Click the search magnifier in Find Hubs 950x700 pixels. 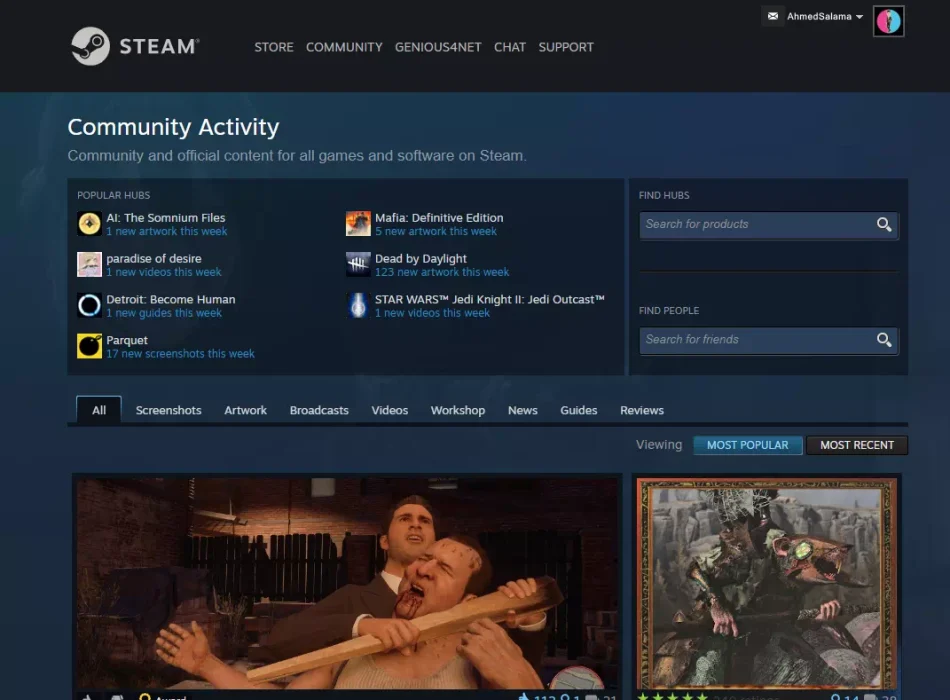(x=884, y=224)
